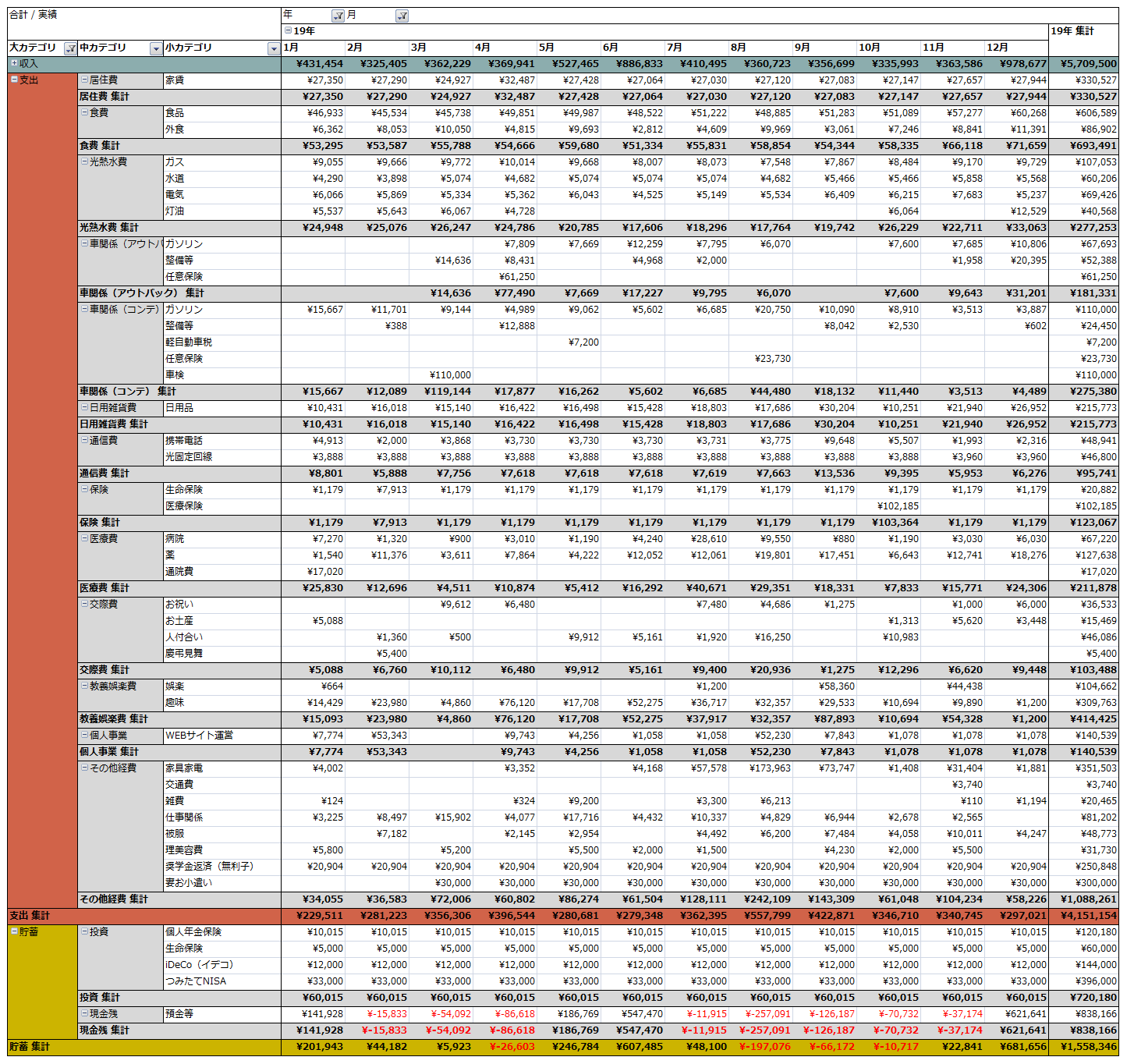Image resolution: width=1127 pixels, height=1064 pixels.
Task: Expand the 収入 row group
Action: click(14, 63)
